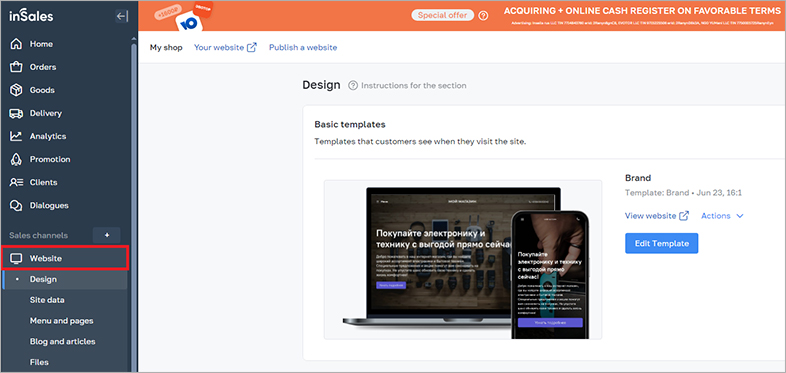Open Instructions for the section link
The width and height of the screenshot is (786, 373).
414,85
